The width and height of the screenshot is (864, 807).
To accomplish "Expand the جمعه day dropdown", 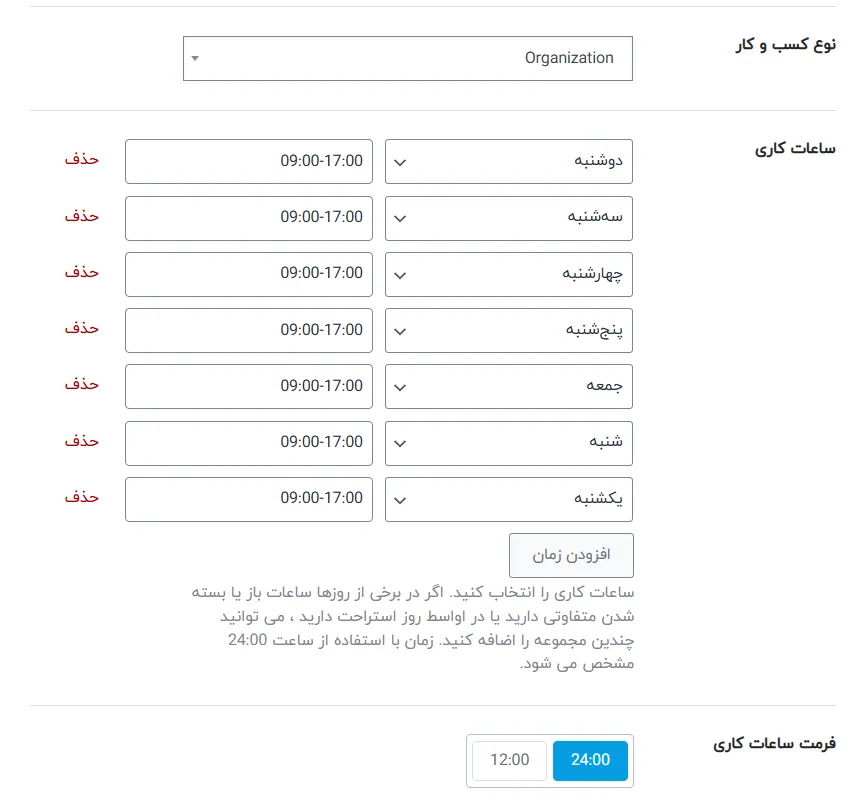I will tap(508, 386).
